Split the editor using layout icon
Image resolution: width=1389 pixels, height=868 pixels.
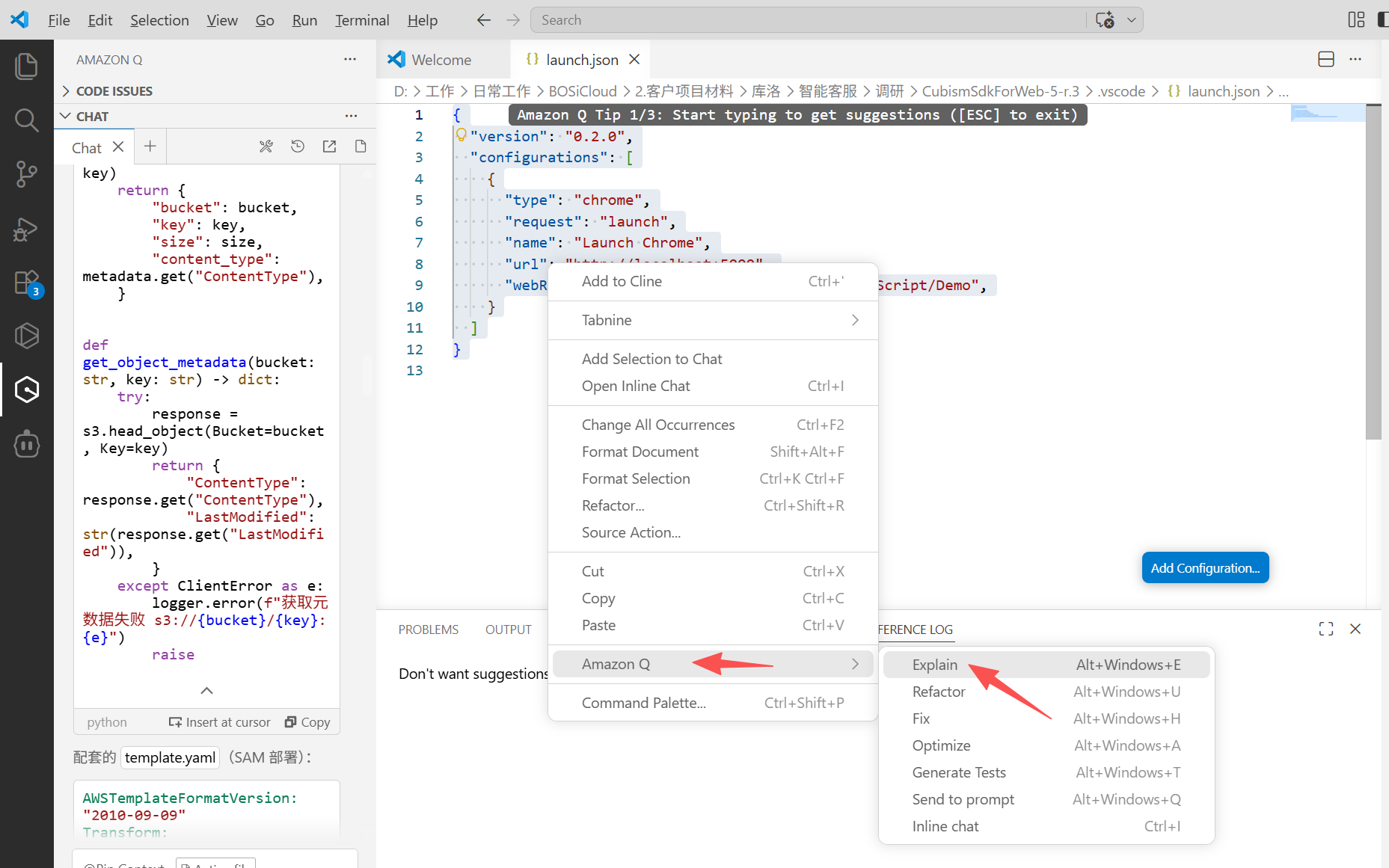pyautogui.click(x=1326, y=59)
